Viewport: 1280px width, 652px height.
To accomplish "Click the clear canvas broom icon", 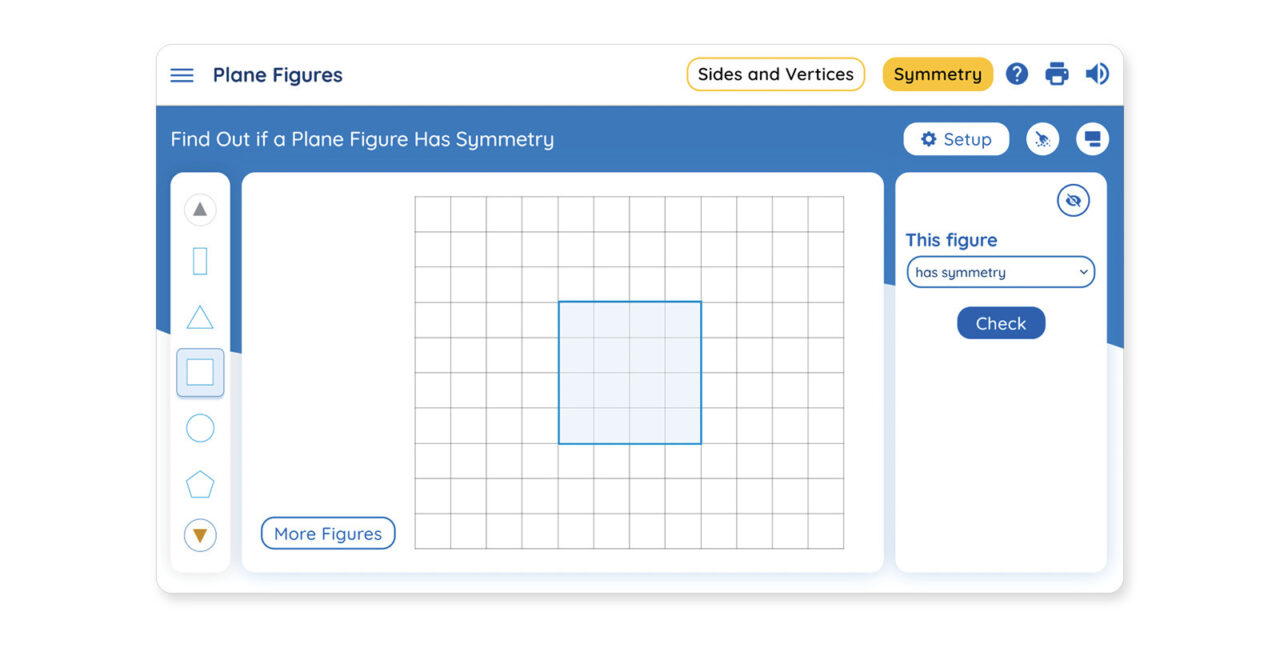I will (x=1042, y=139).
